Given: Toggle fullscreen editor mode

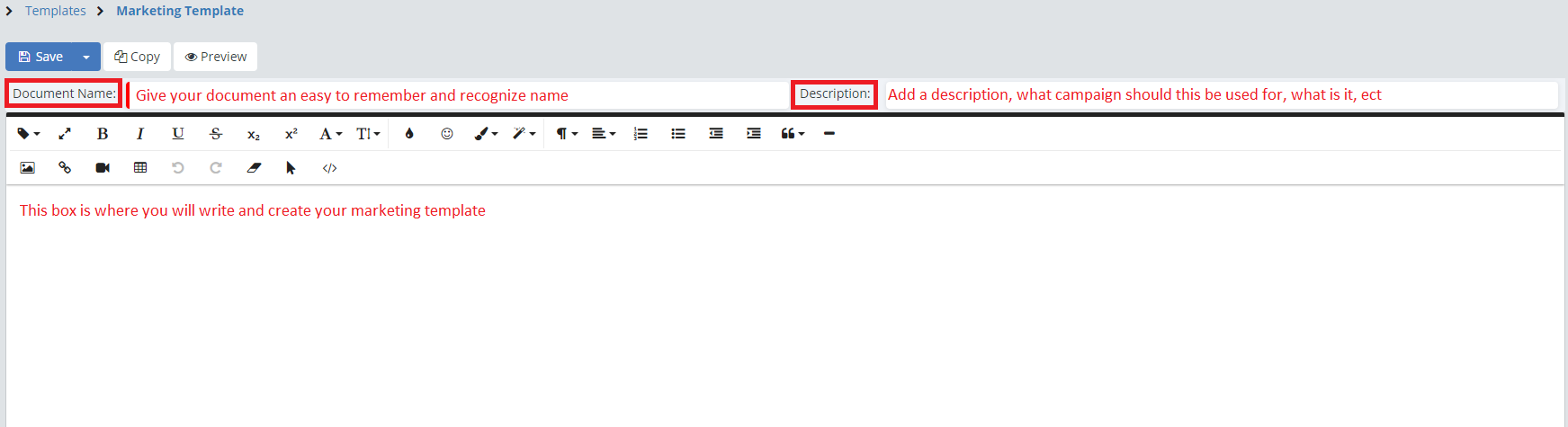Looking at the screenshot, I should pyautogui.click(x=65, y=134).
